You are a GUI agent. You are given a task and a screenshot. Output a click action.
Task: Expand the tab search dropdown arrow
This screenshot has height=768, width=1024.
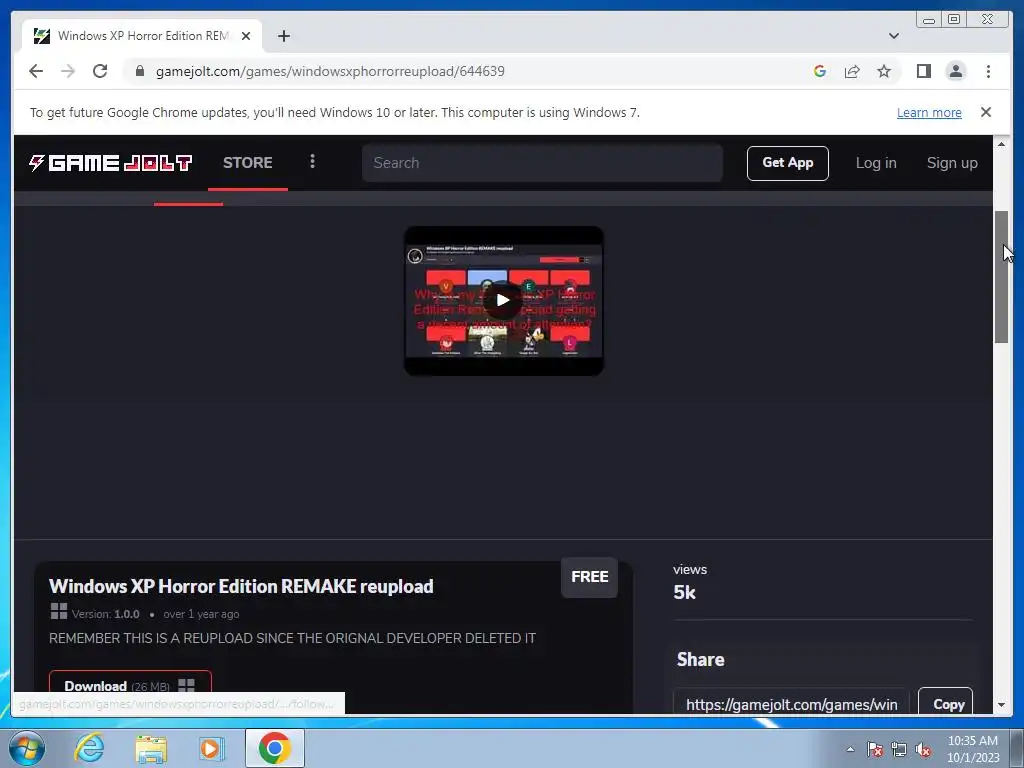(893, 36)
